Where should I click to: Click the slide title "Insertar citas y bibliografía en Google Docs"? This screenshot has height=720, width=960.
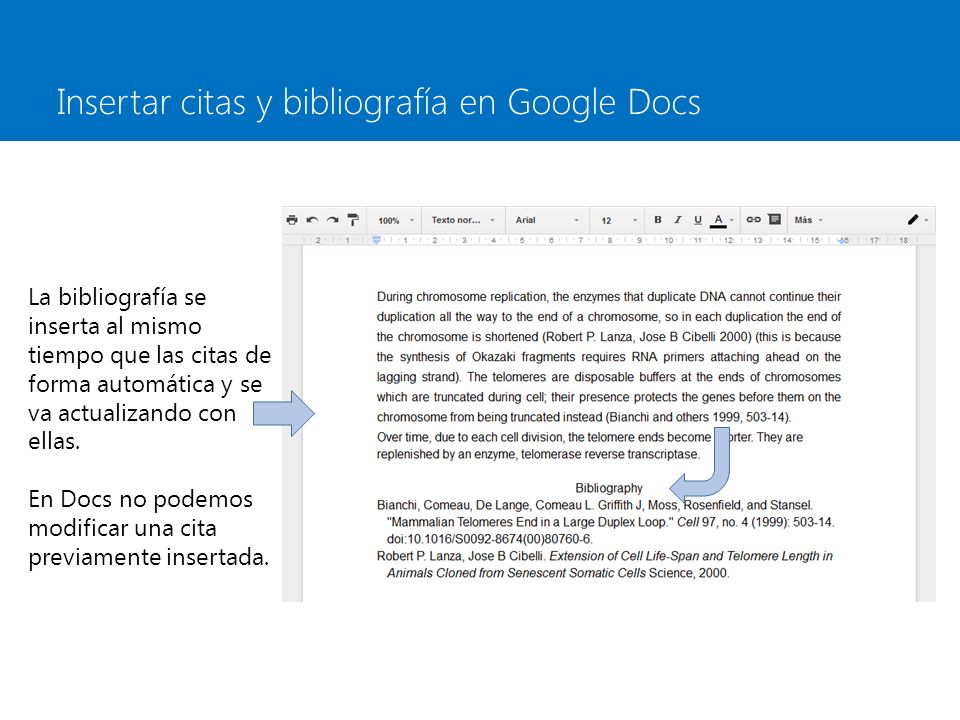click(x=378, y=102)
